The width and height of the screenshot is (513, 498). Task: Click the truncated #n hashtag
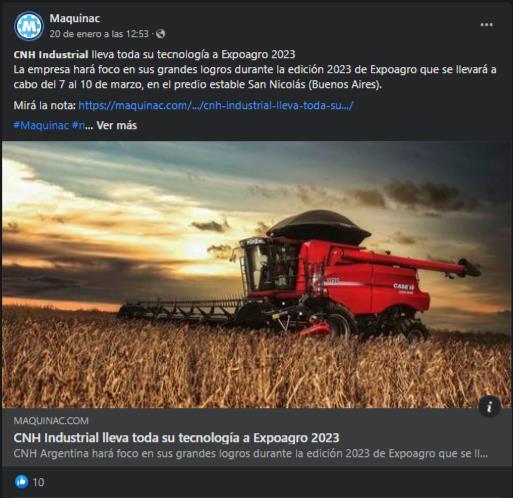click(78, 125)
